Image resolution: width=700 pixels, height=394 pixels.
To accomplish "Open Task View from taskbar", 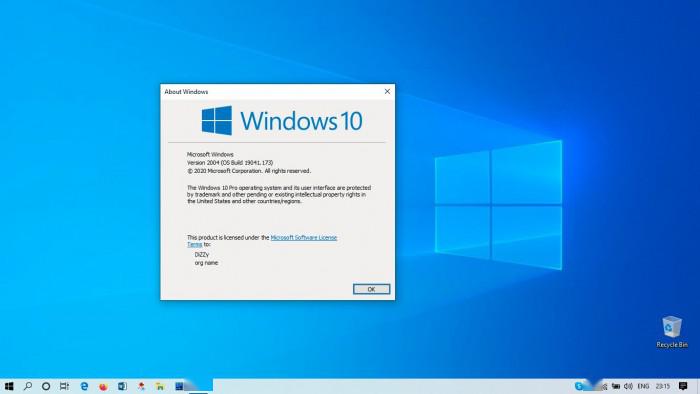I will (64, 386).
